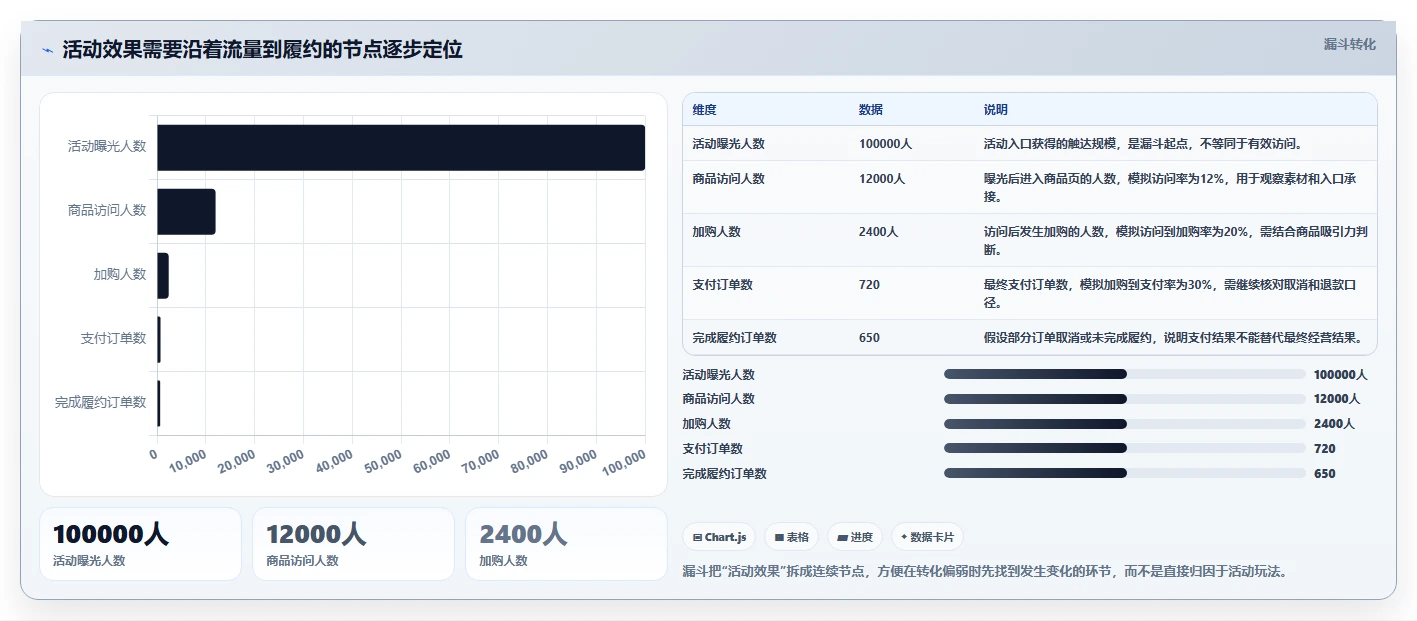Open the 100000人 活动曝光人数 data card
This screenshot has height=621, width=1417.
coord(140,544)
